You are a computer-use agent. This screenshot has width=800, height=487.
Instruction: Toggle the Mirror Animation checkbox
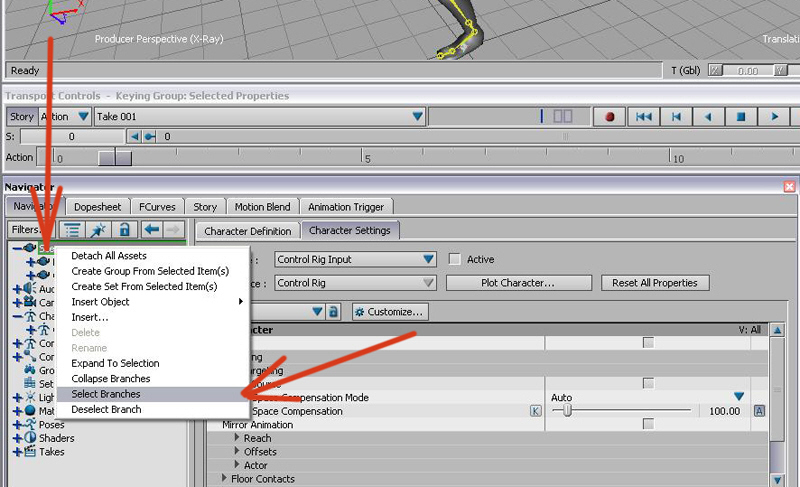(x=648, y=424)
